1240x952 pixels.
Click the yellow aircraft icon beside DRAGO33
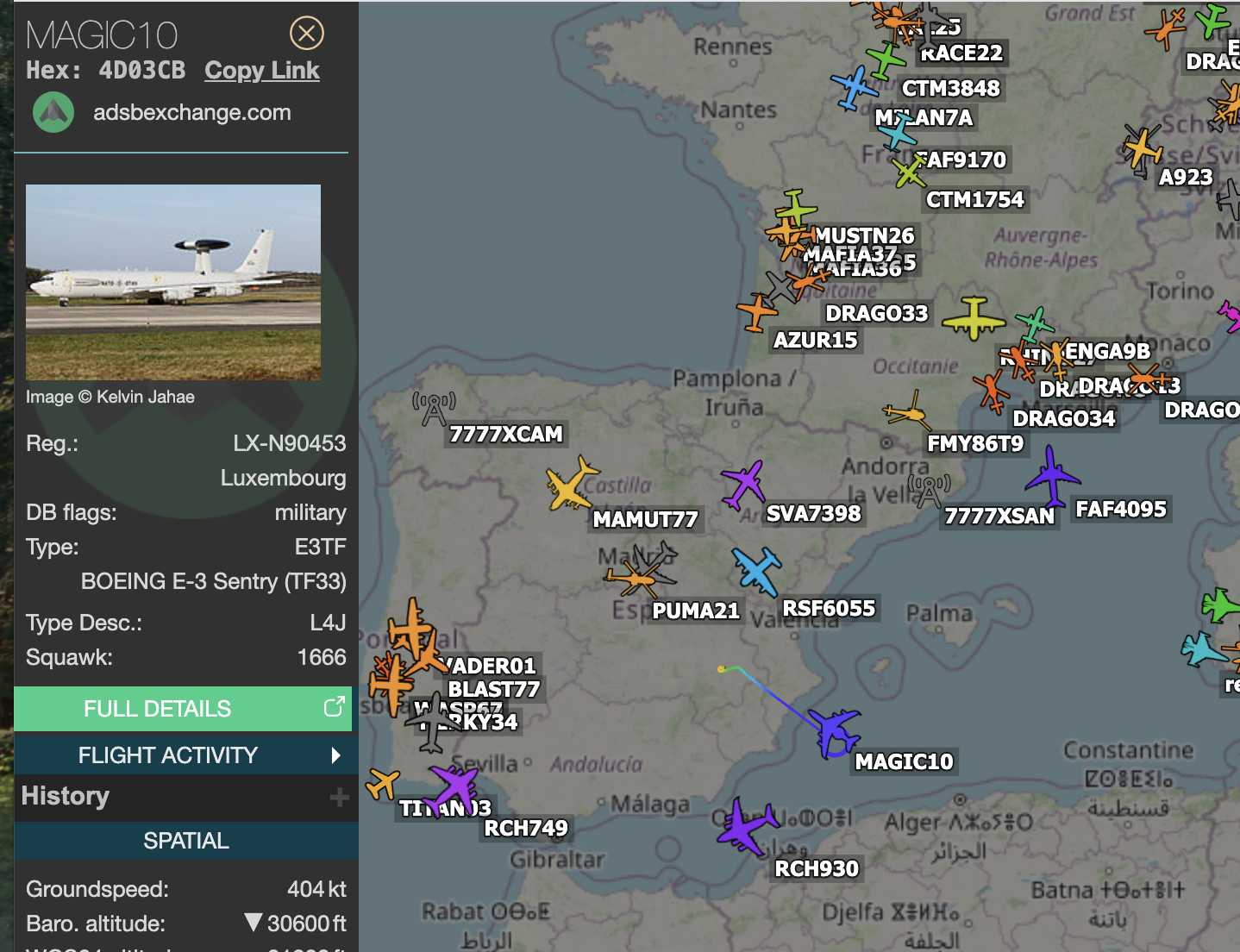974,318
